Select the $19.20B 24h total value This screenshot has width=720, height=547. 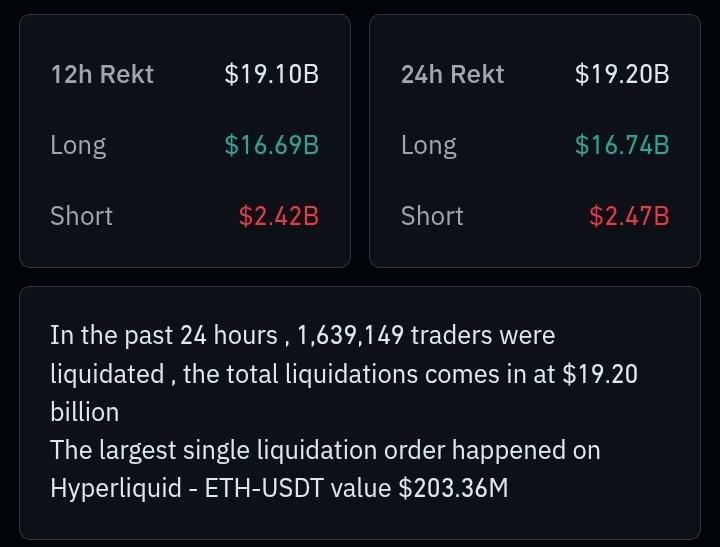tap(622, 74)
